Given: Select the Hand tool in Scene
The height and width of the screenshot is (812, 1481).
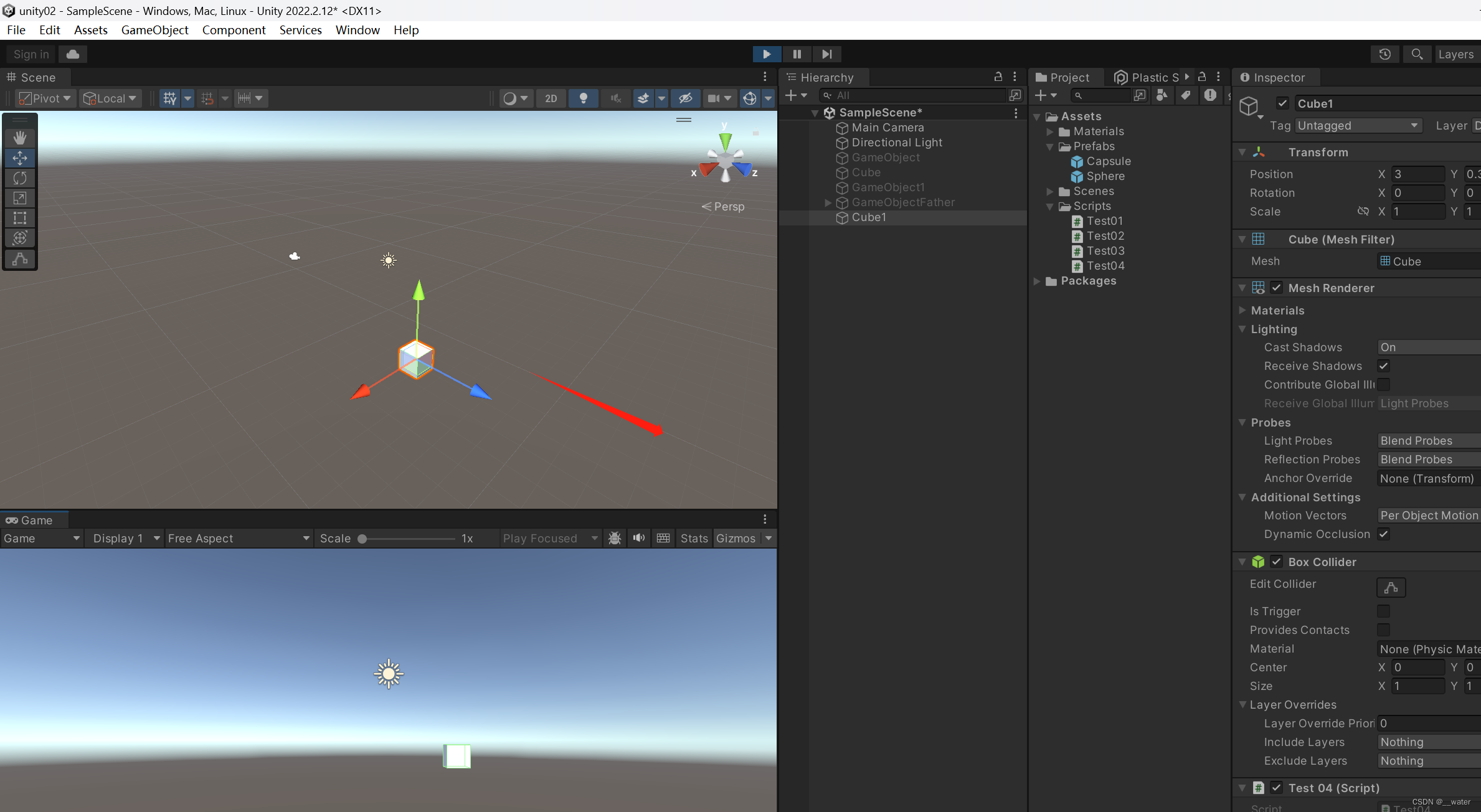Looking at the screenshot, I should click(x=20, y=138).
